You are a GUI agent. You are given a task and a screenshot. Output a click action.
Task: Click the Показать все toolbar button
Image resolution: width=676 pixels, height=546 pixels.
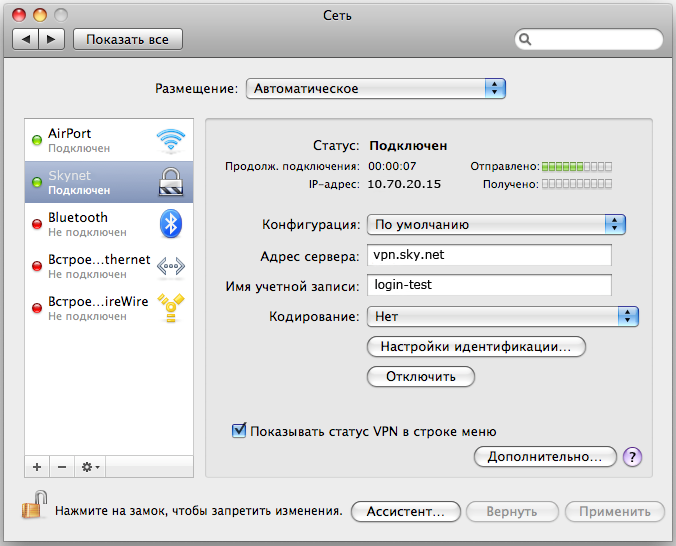[128, 39]
